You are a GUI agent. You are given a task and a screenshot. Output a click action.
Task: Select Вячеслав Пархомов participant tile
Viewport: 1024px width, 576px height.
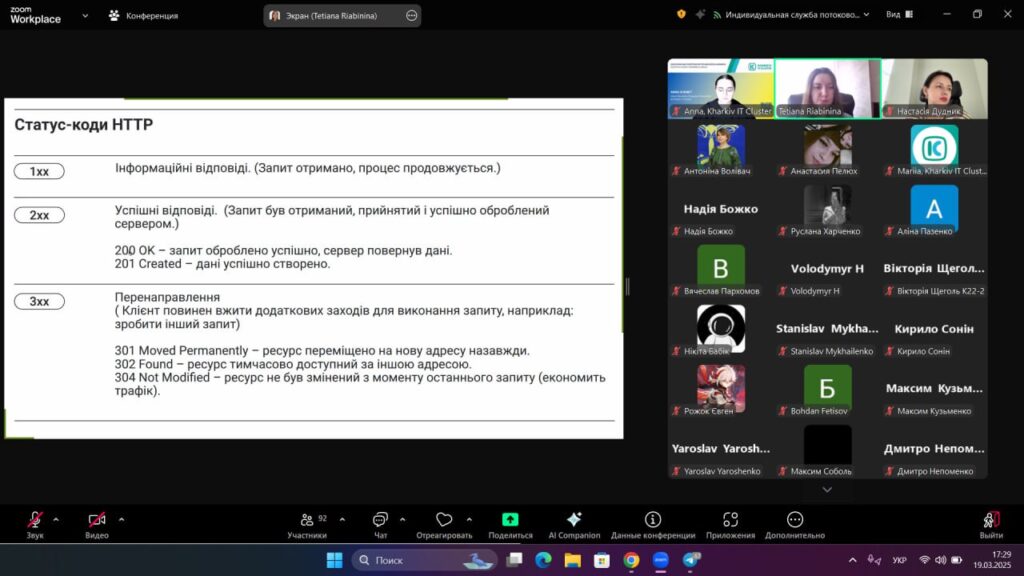721,269
